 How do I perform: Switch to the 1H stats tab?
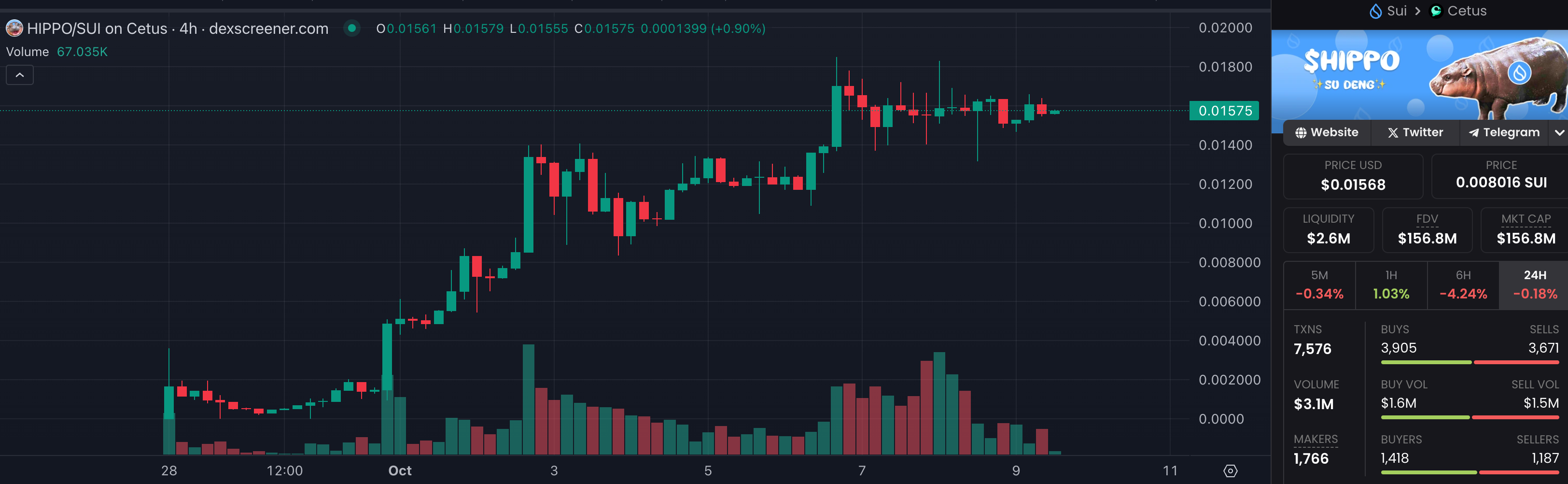1391,285
